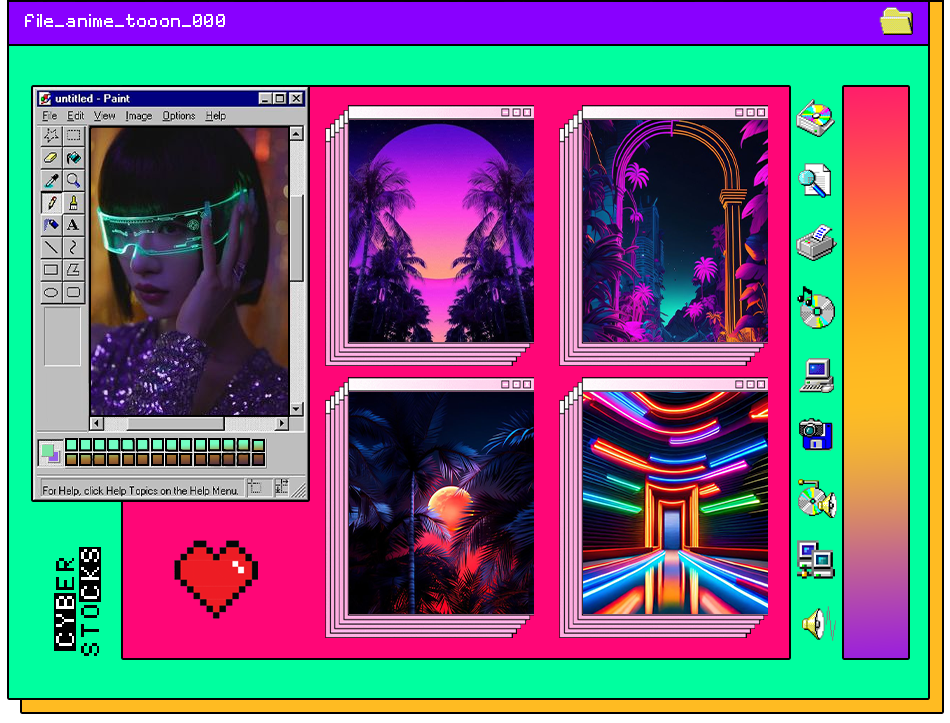Pick the last swatch in top palette row
This screenshot has height=723, width=950.
click(x=258, y=445)
